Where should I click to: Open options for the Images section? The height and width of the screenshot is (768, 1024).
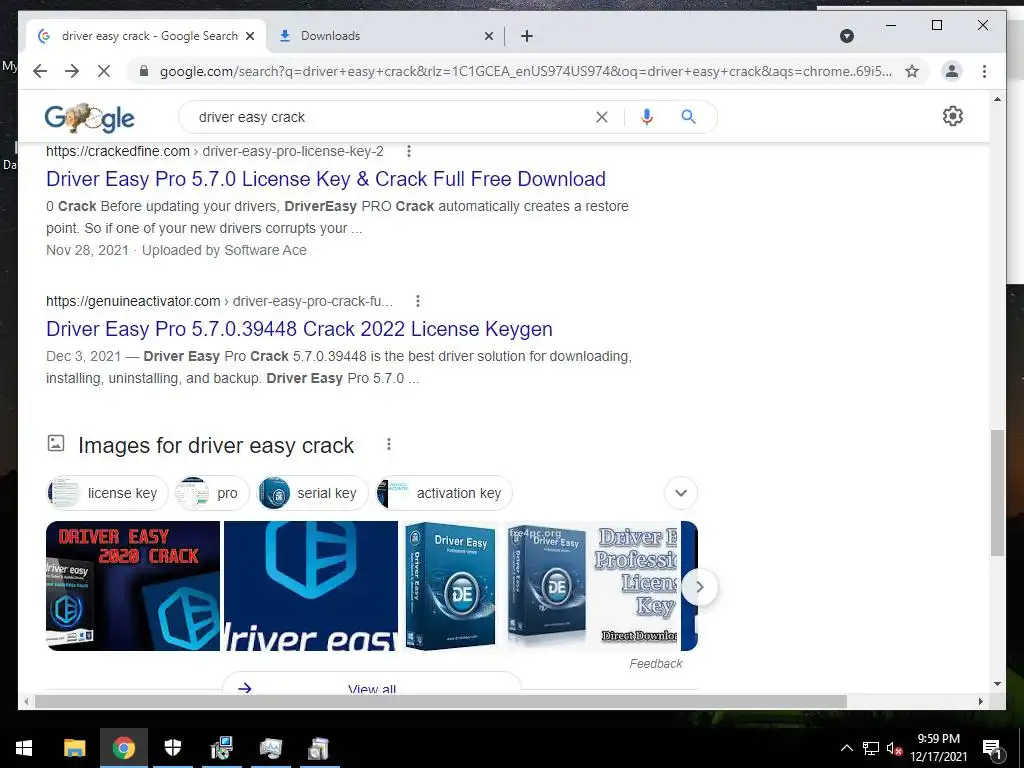(x=389, y=445)
